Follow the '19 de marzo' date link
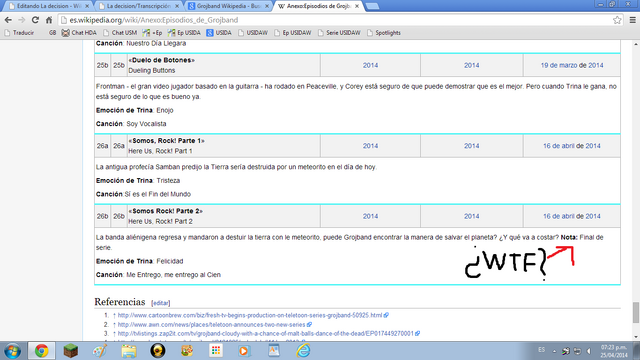640x360 pixels. [x=559, y=65]
